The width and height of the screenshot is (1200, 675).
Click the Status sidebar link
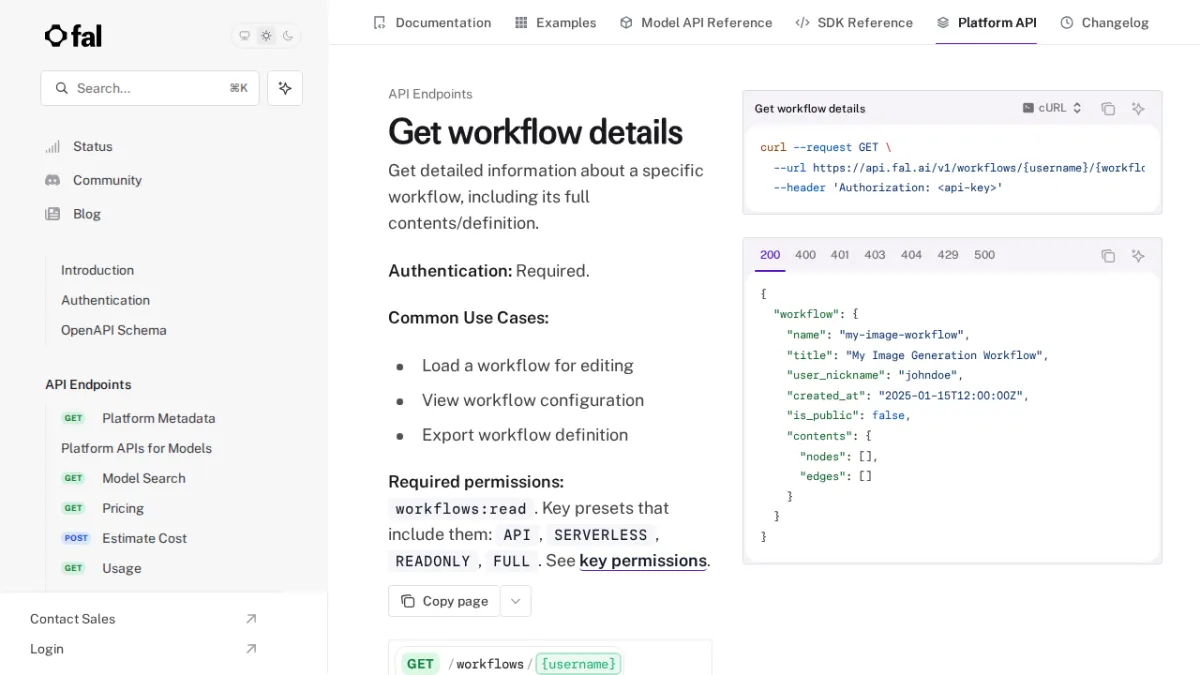coord(93,147)
